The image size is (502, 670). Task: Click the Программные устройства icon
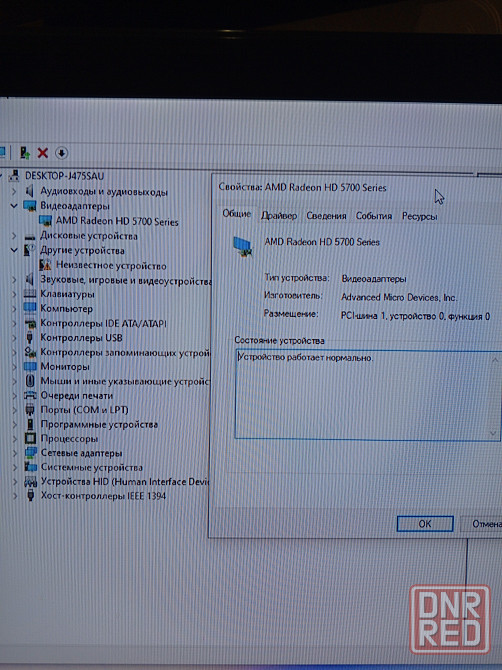coord(29,424)
